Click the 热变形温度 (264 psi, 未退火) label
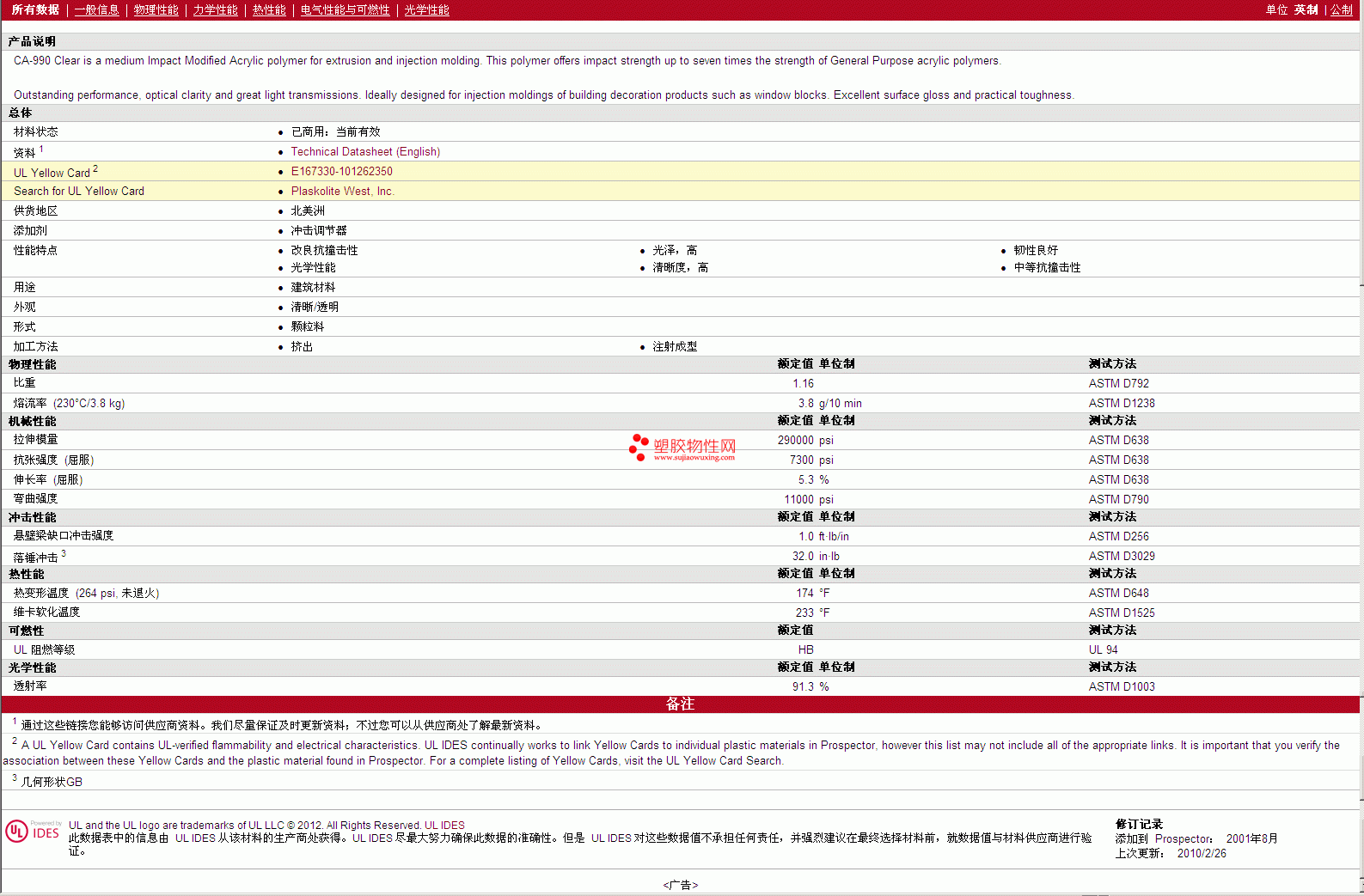Screen dimensions: 1364x896 pyautogui.click(x=86, y=593)
